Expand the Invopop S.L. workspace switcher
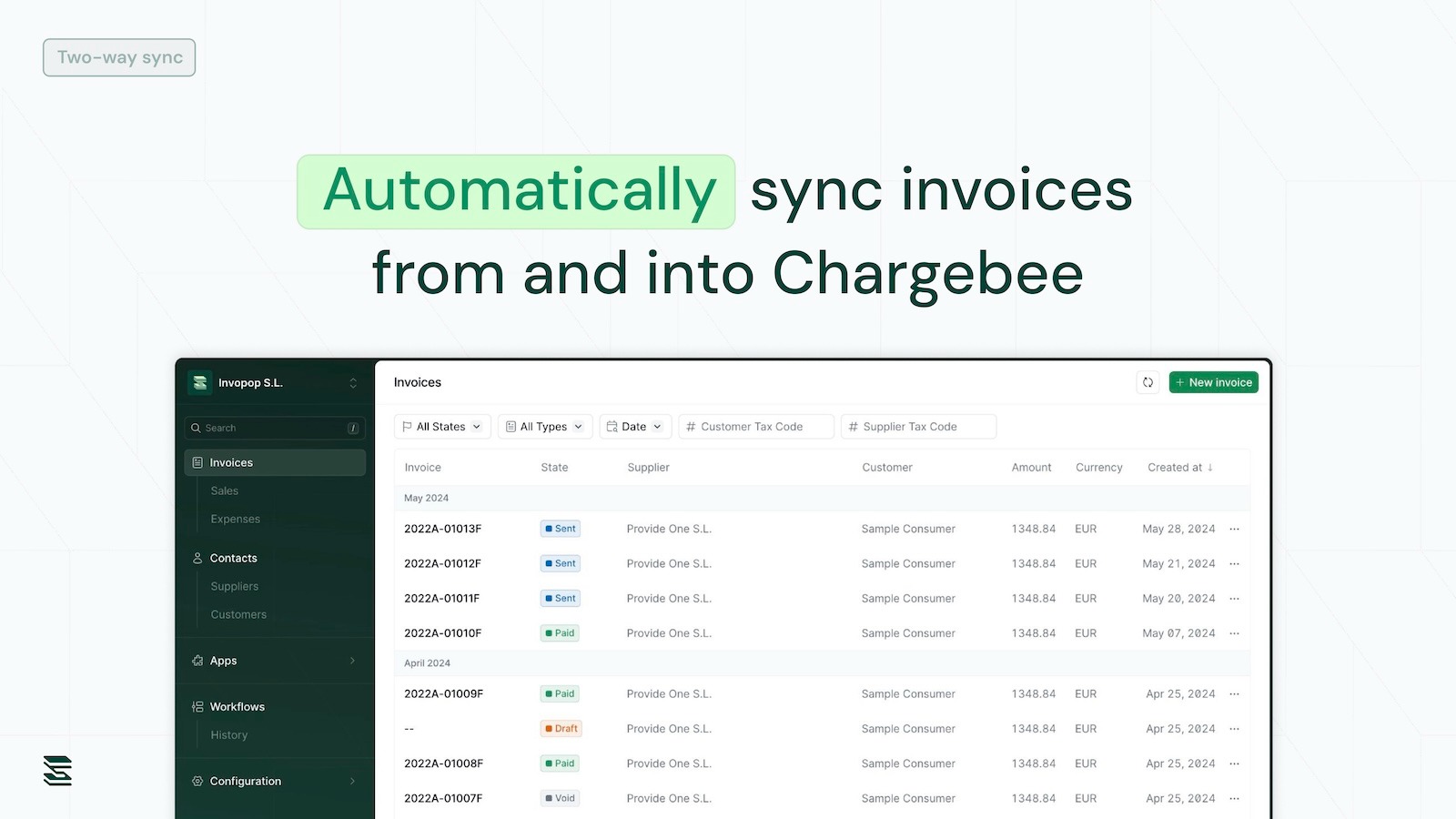The width and height of the screenshot is (1456, 819). pyautogui.click(x=353, y=383)
